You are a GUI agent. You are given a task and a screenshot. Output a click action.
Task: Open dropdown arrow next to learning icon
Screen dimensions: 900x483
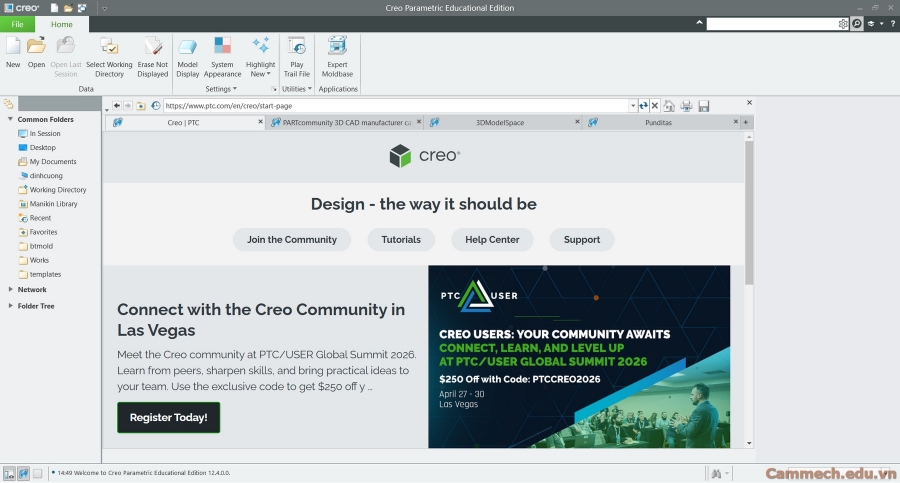point(882,24)
